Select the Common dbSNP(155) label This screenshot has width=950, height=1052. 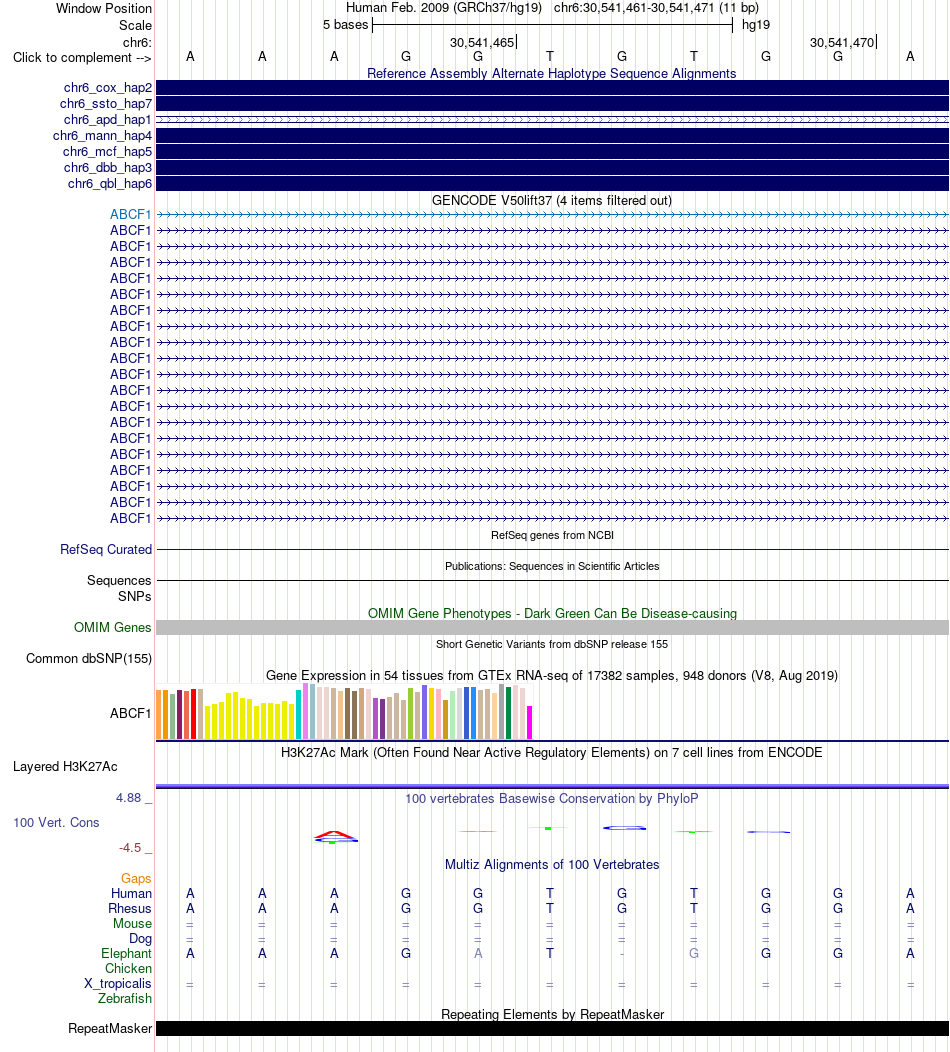click(x=89, y=659)
